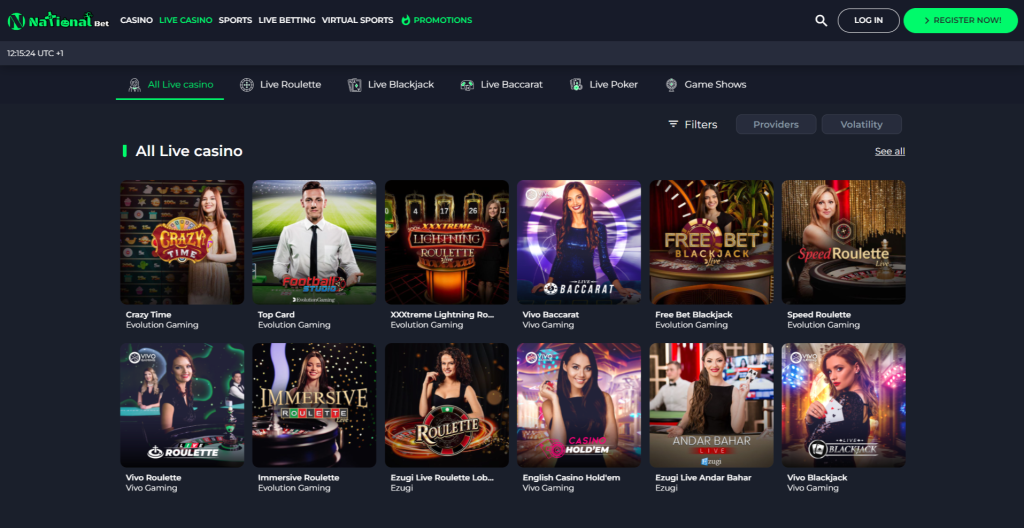Click the Filters label
Image resolution: width=1024 pixels, height=528 pixels.
[x=701, y=124]
